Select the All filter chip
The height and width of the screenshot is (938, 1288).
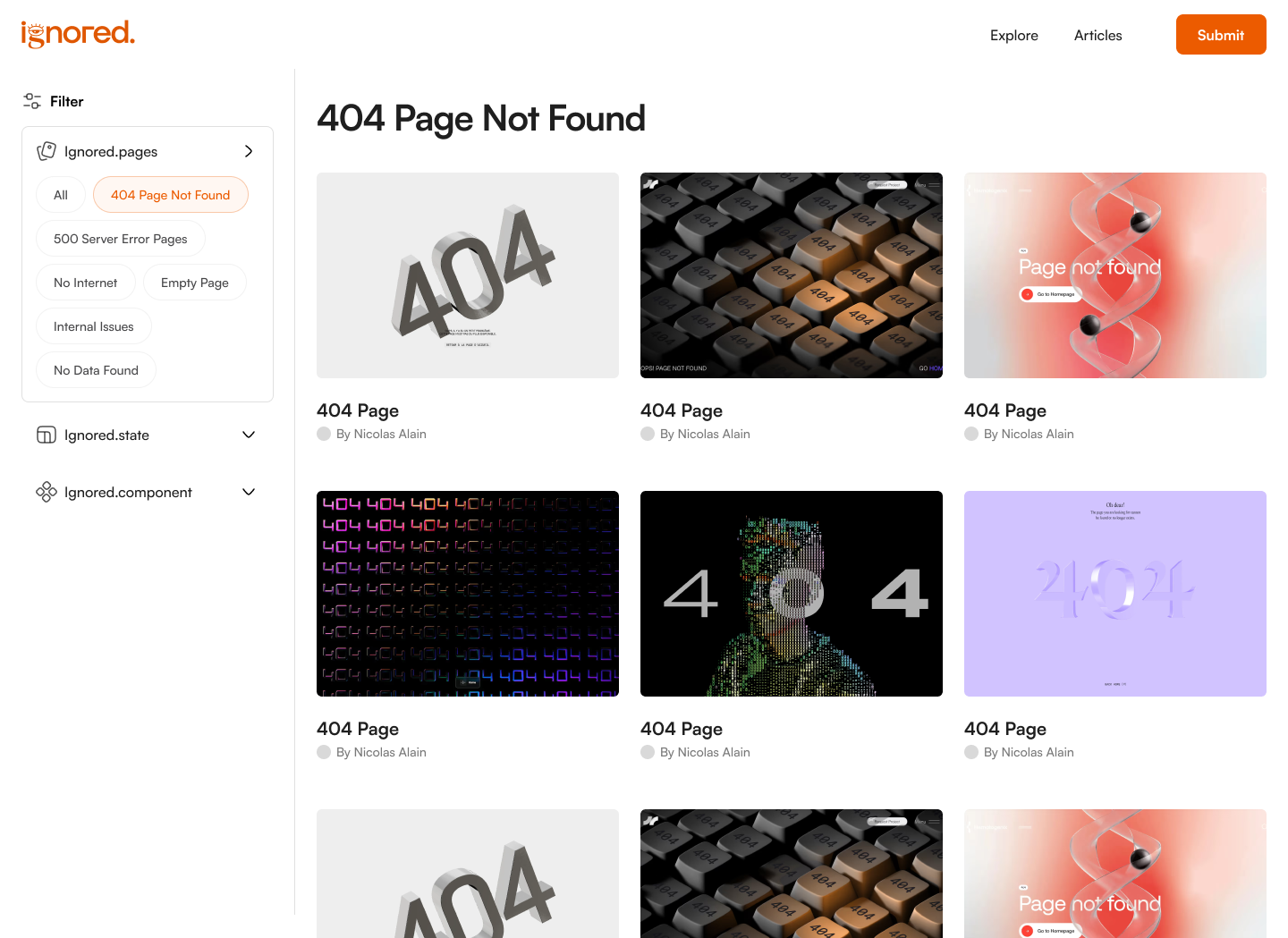(61, 195)
